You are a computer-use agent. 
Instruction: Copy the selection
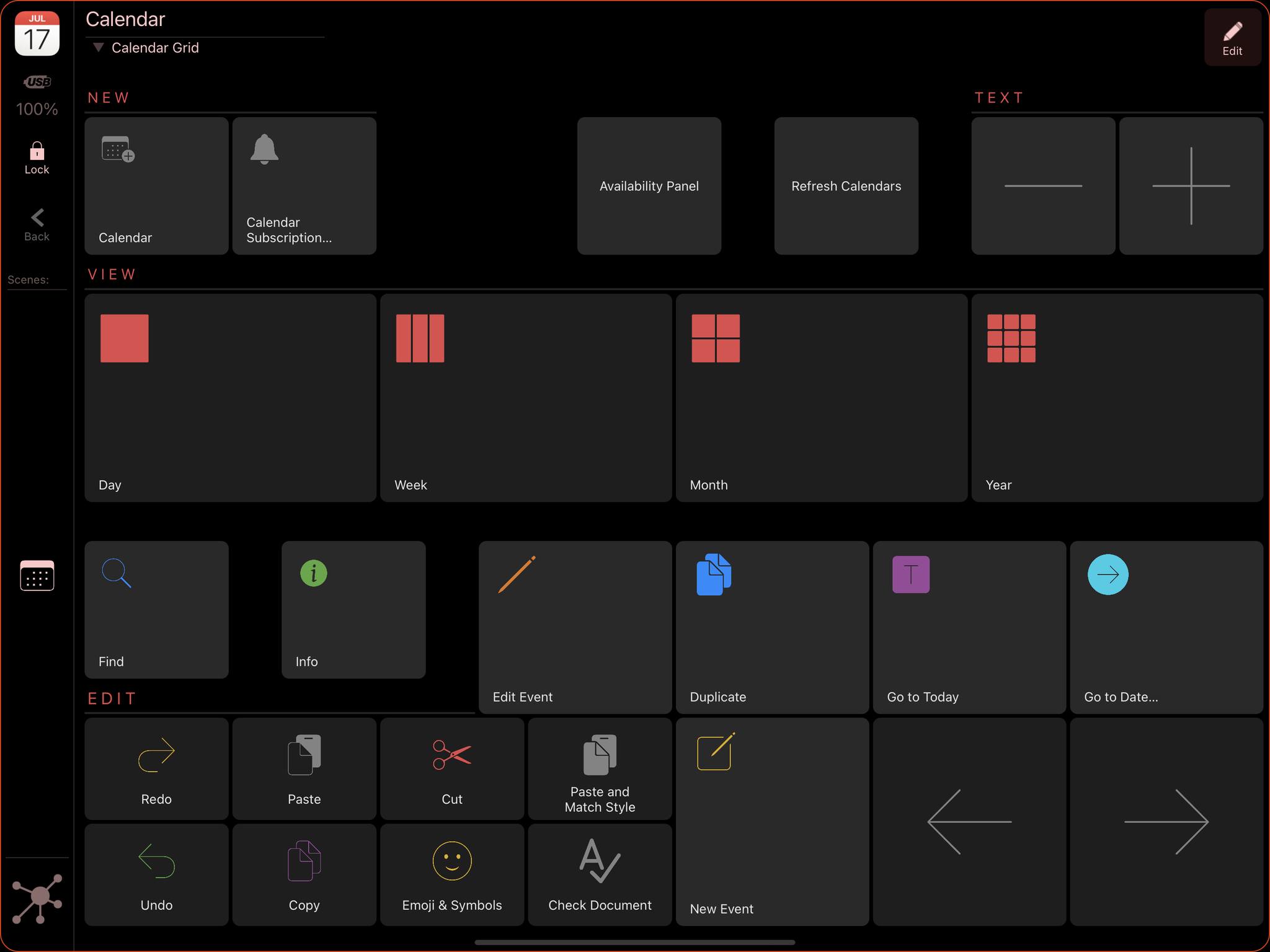point(304,874)
